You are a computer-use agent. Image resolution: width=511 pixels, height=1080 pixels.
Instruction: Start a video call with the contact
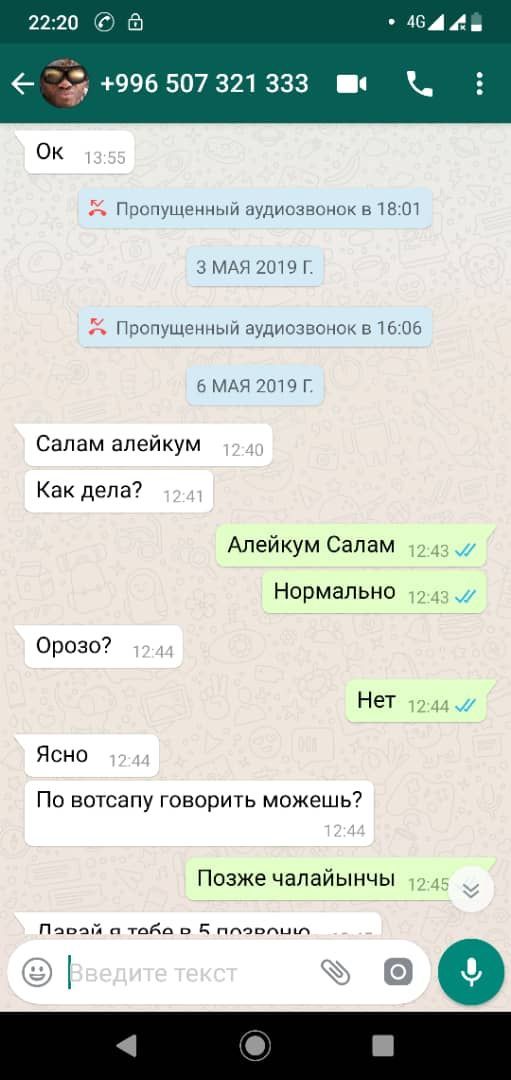point(351,84)
